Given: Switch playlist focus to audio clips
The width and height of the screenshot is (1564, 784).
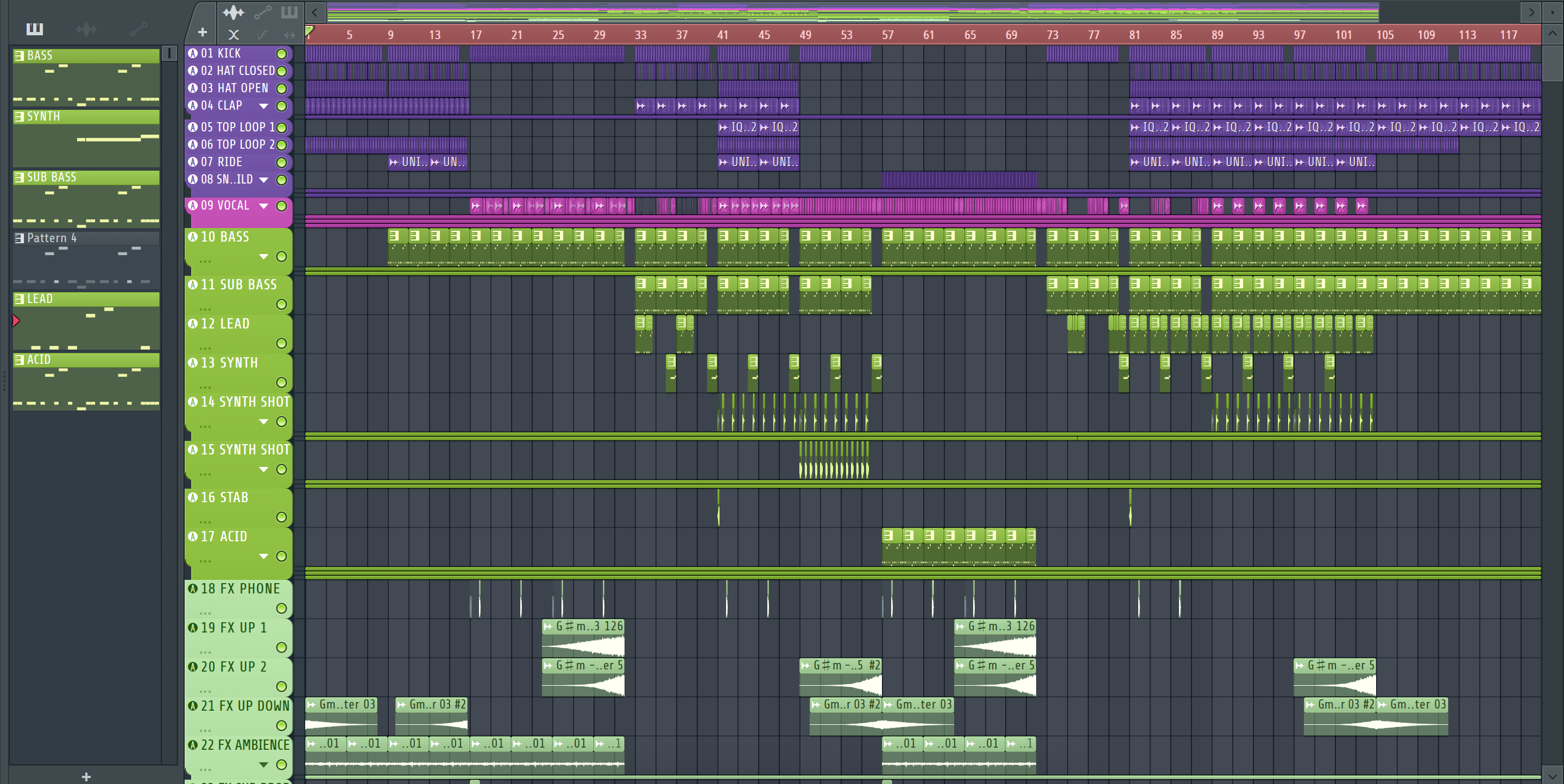Looking at the screenshot, I should tap(233, 12).
